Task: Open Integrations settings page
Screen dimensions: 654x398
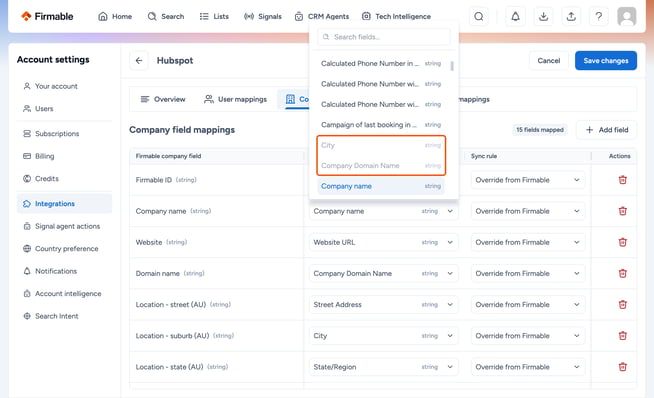Action: click(x=65, y=204)
